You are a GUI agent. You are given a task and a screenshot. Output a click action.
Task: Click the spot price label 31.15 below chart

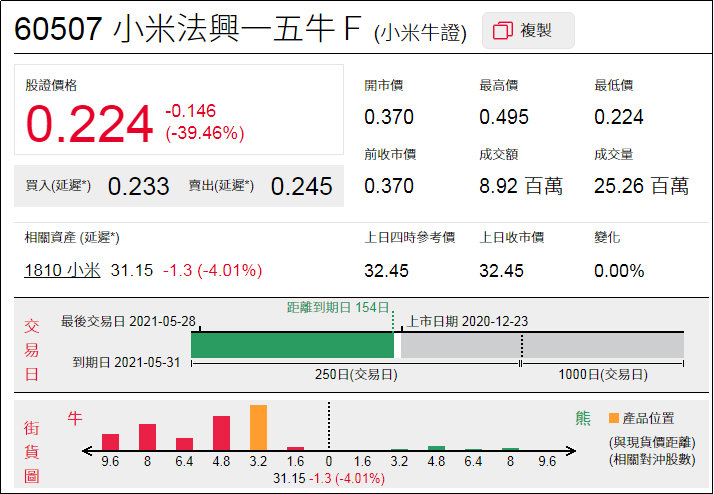[289, 479]
